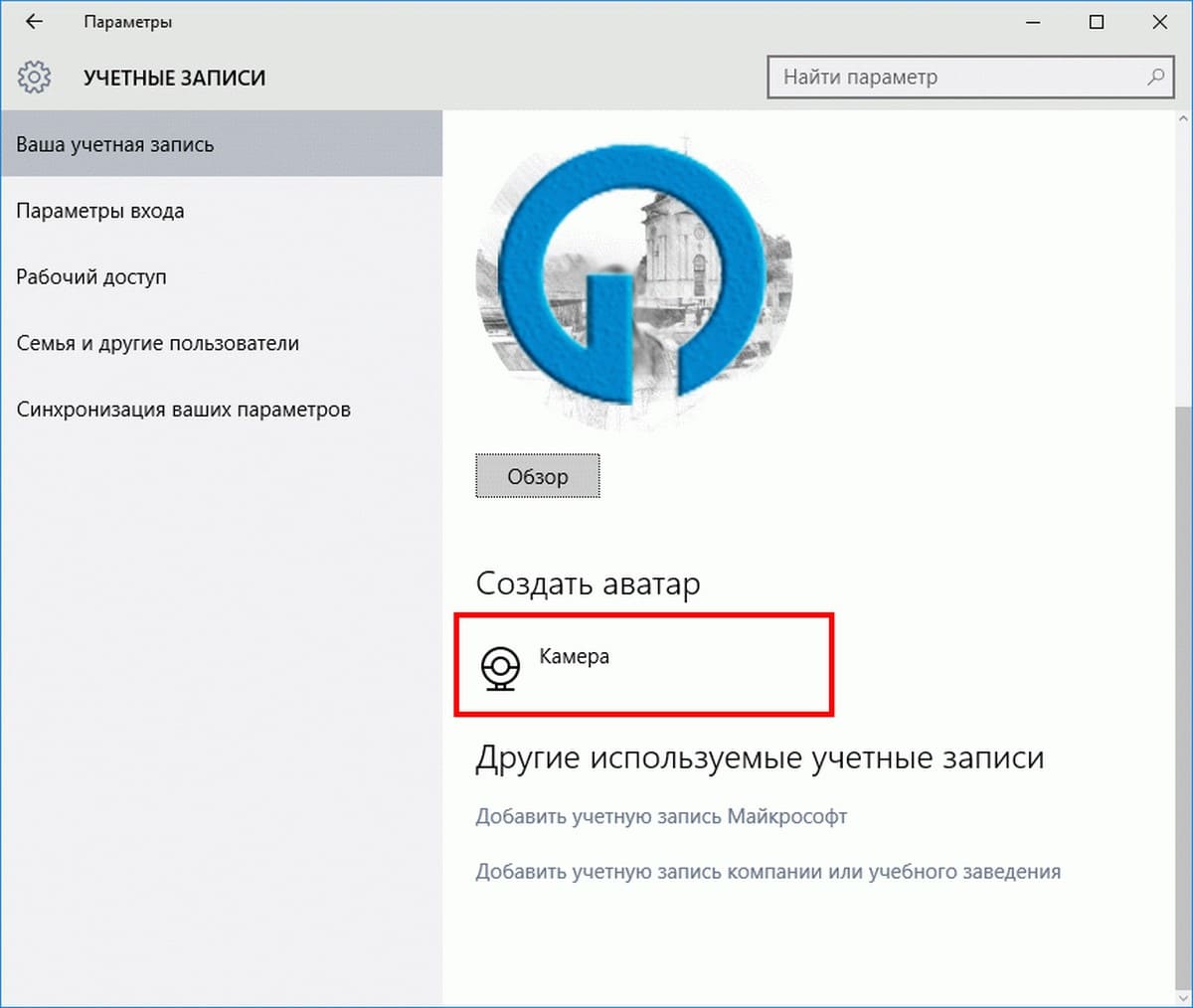Open Рабочий доступ section
Image resolution: width=1193 pixels, height=1008 pixels.
tap(221, 277)
